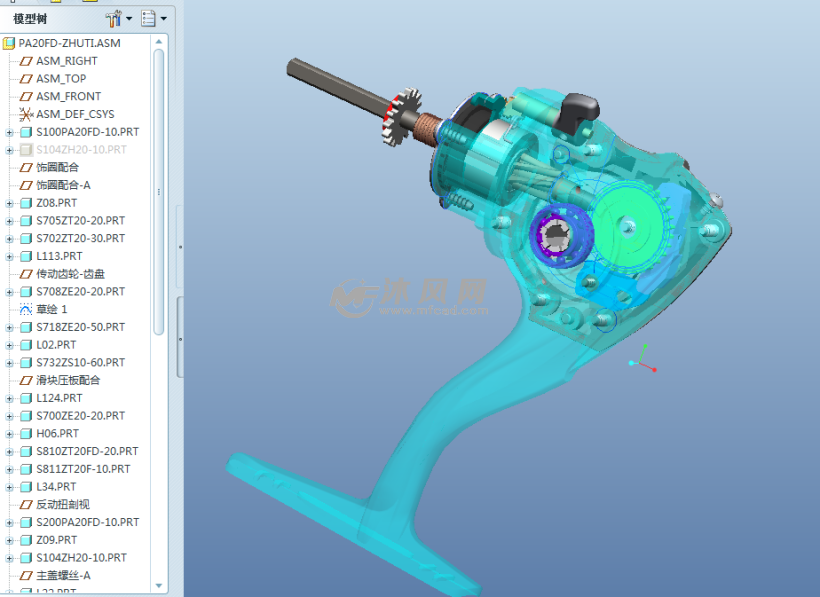Click the PA20FD-ZHUTI.ASM assembly icon

(9, 43)
